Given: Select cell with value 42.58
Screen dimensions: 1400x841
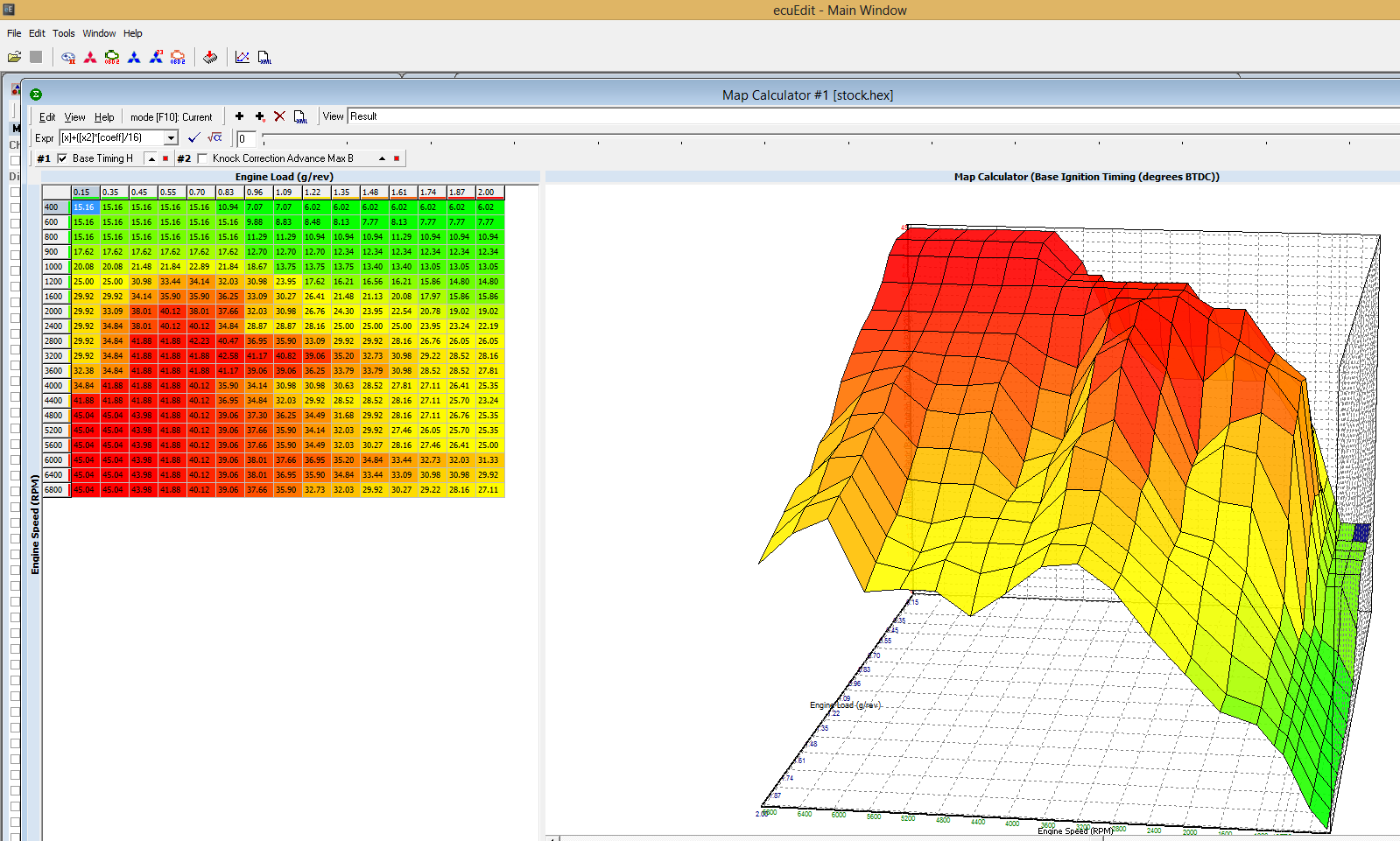Looking at the screenshot, I should 229,356.
